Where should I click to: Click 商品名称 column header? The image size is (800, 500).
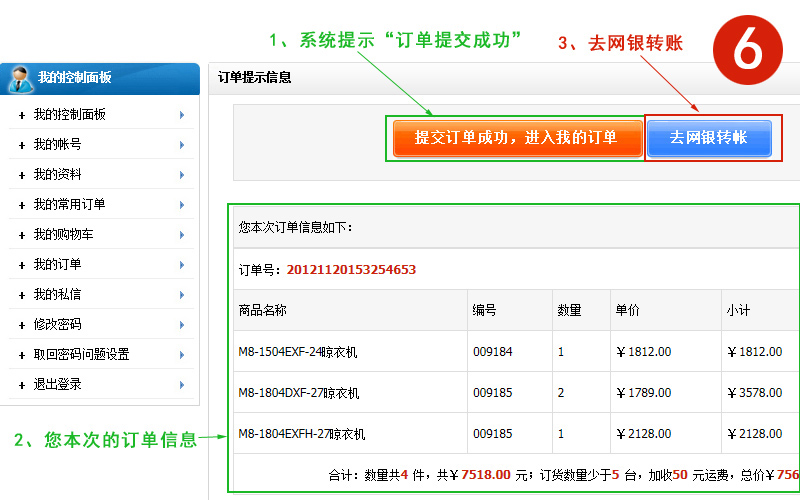coord(262,310)
